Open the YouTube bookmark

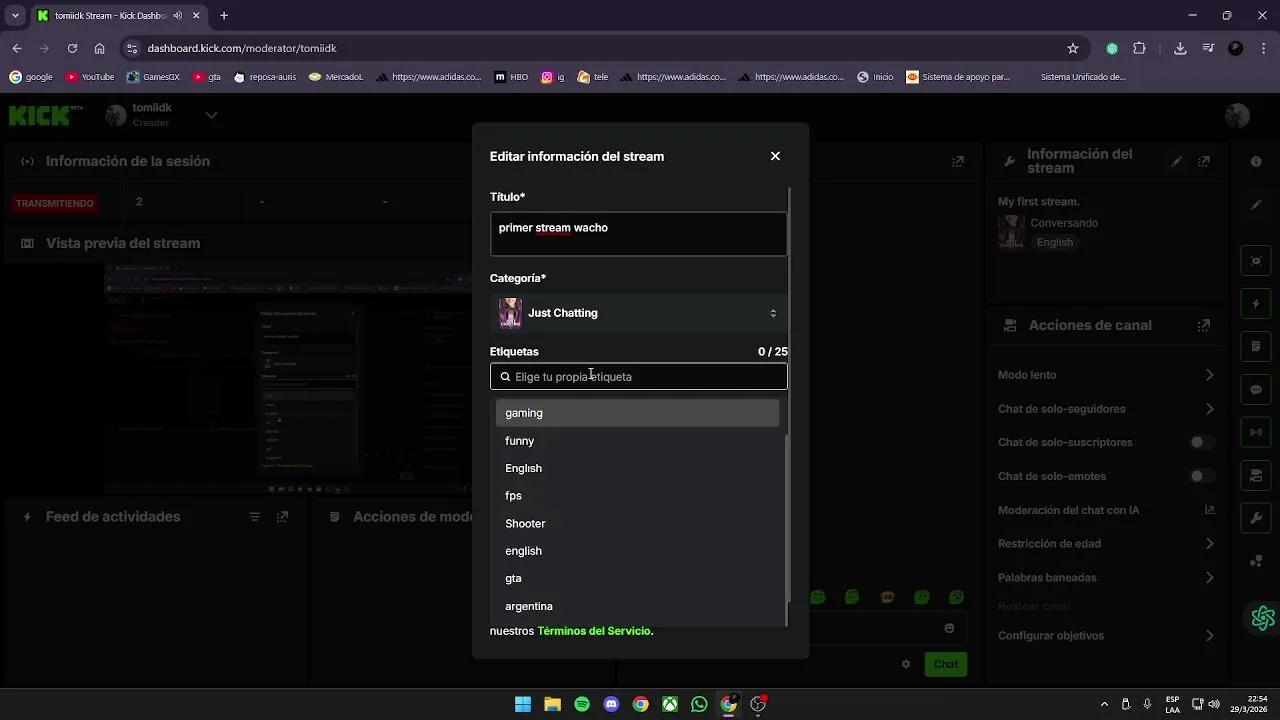pyautogui.click(x=90, y=76)
